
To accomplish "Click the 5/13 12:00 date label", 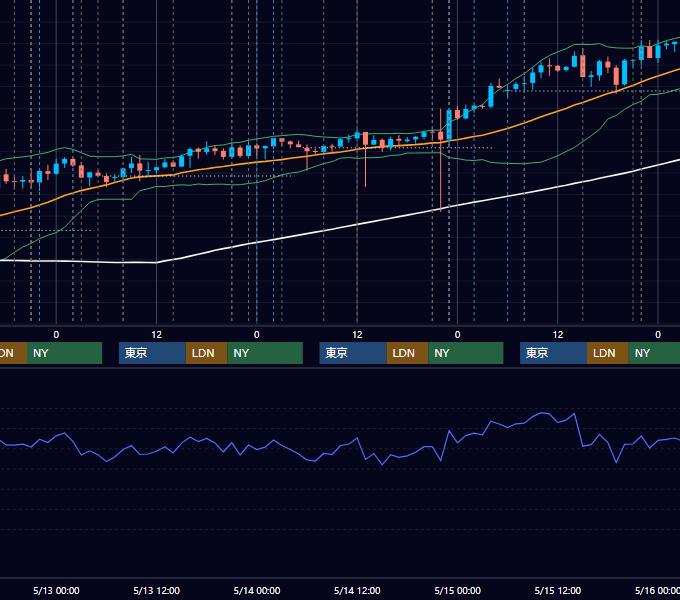I will pyautogui.click(x=157, y=590).
